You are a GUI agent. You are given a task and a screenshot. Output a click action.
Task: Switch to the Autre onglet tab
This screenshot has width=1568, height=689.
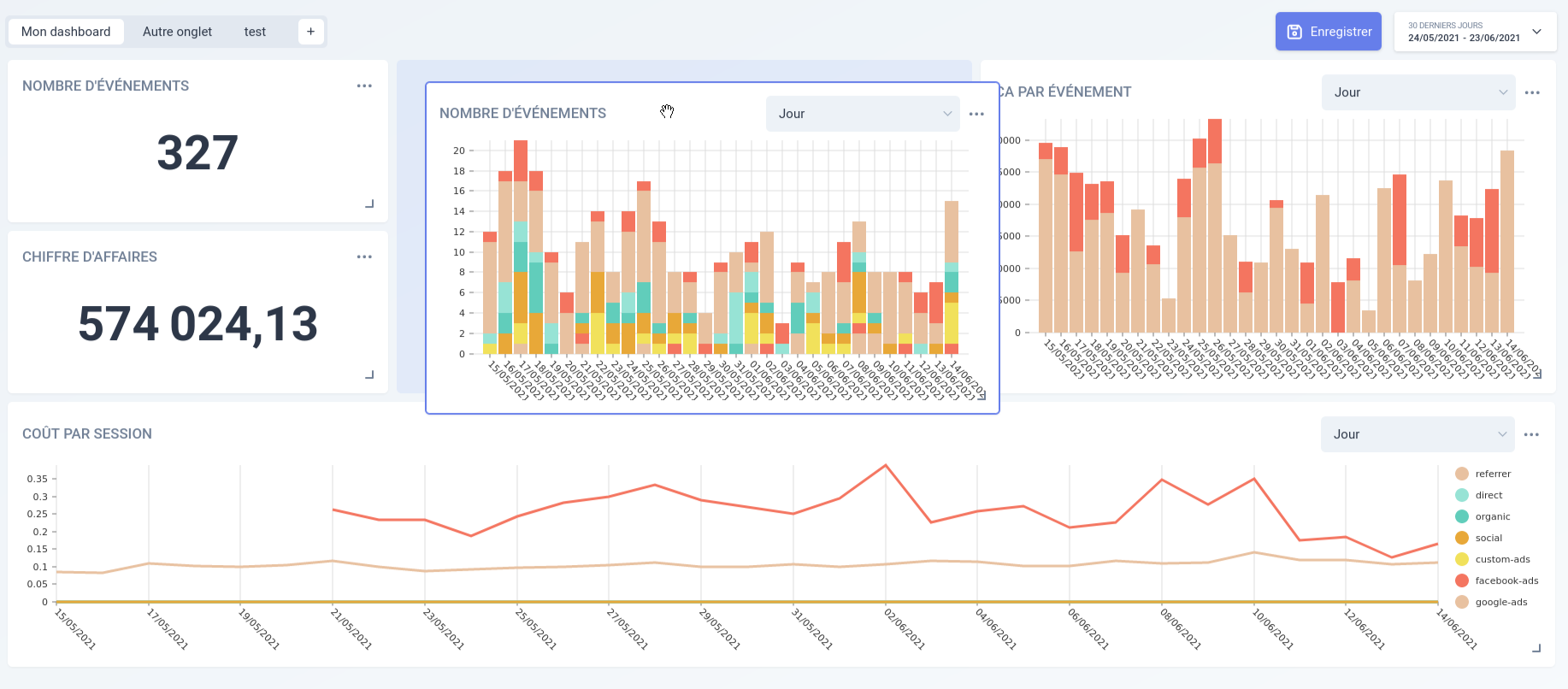tap(177, 32)
